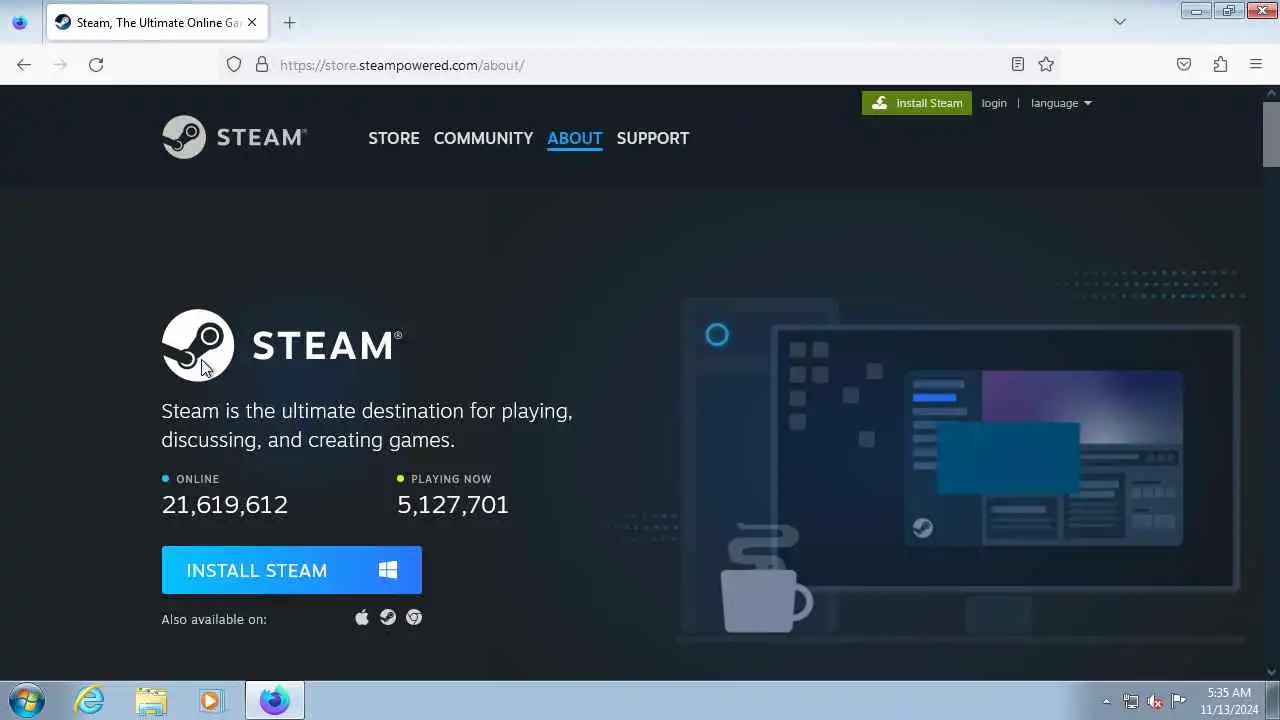Image resolution: width=1280 pixels, height=720 pixels.
Task: Click the padlock site information icon
Action: click(262, 65)
